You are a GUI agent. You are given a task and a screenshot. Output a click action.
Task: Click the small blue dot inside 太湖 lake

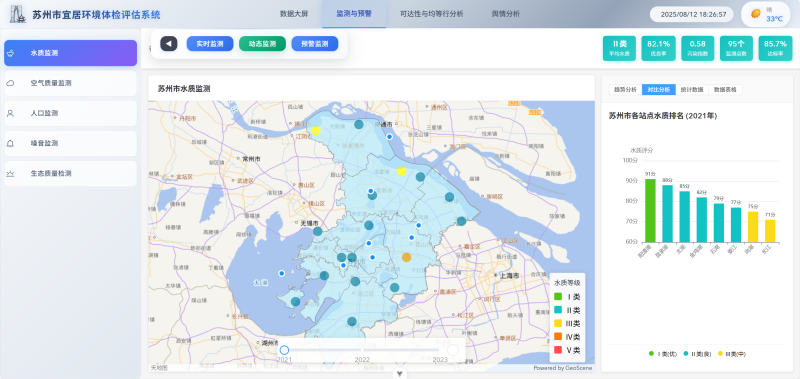pos(281,273)
